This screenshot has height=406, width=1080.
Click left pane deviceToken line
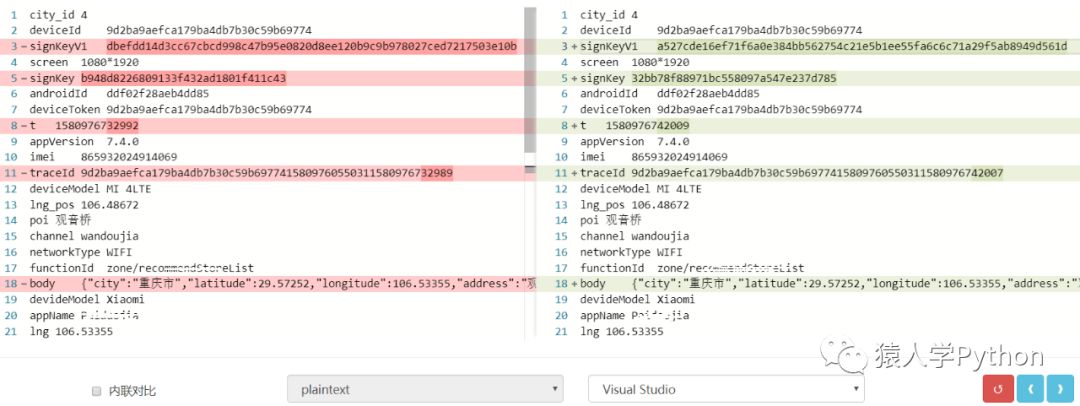click(x=170, y=110)
